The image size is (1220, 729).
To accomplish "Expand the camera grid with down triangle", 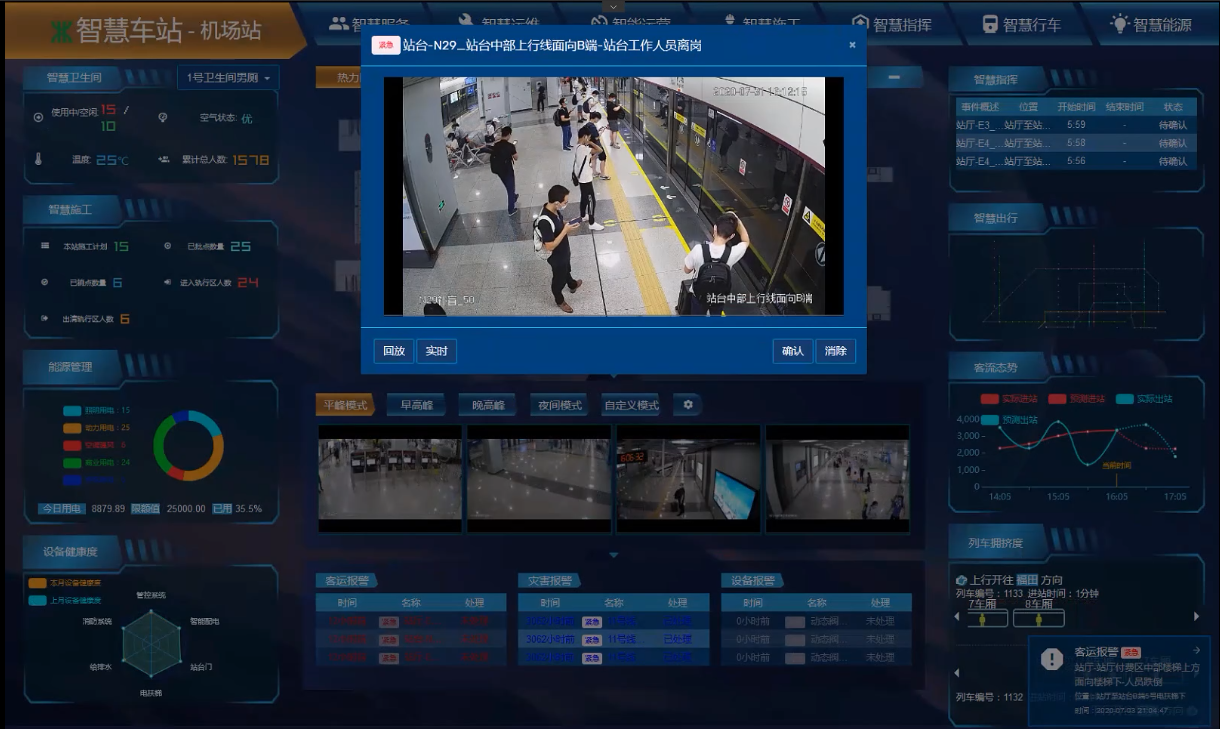I will (x=614, y=555).
